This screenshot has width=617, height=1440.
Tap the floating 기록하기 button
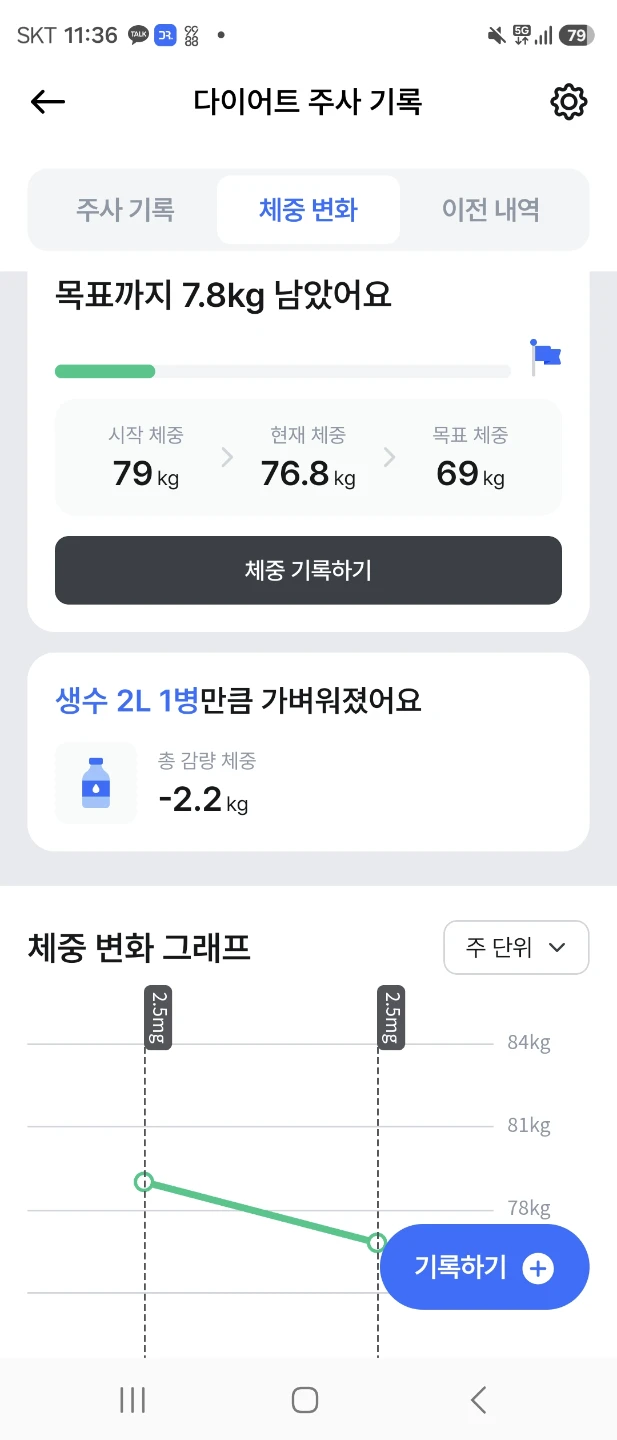point(485,1267)
